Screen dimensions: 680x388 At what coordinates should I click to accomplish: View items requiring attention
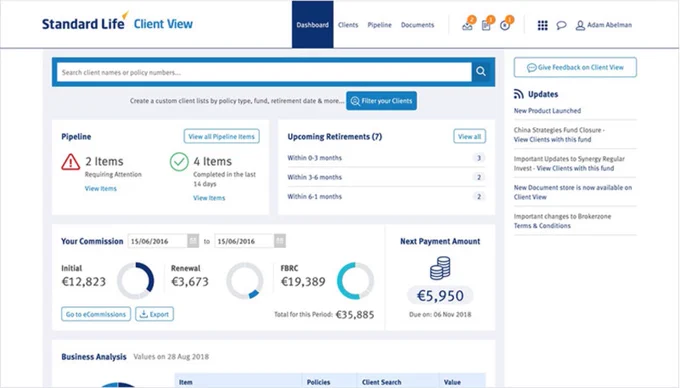point(101,188)
